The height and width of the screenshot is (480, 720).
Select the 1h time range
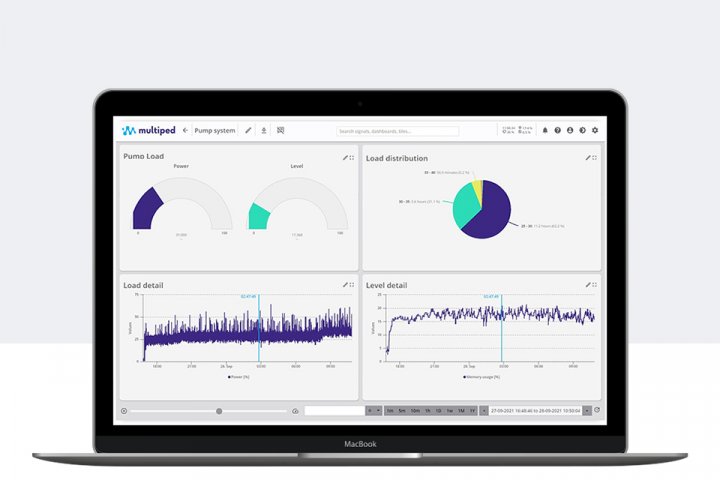click(x=428, y=411)
